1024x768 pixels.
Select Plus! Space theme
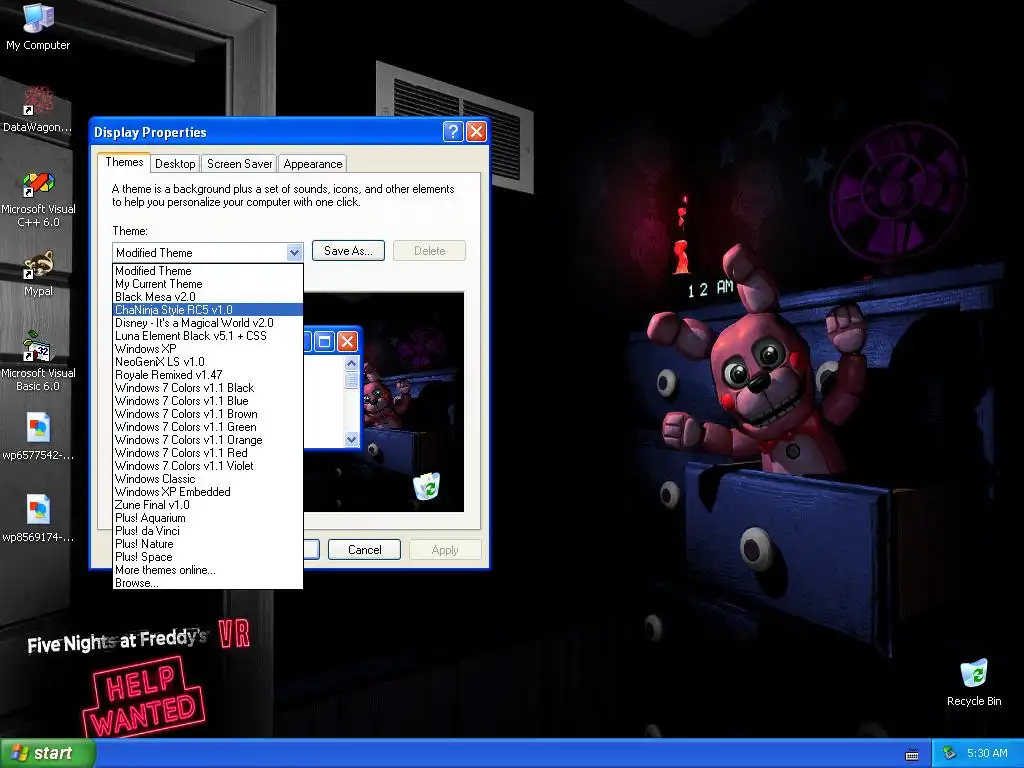click(208, 557)
